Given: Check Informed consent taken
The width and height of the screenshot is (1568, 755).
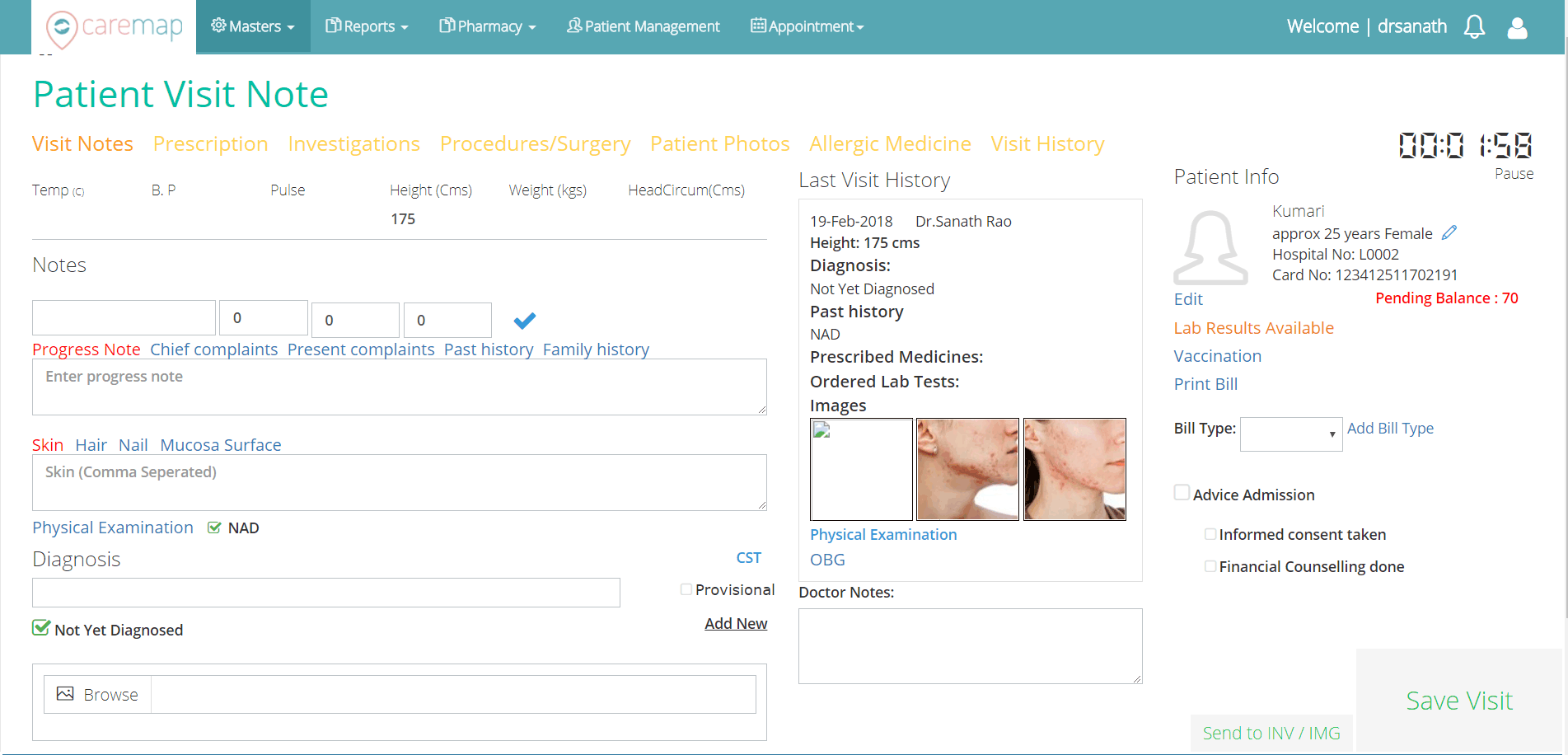Looking at the screenshot, I should coord(1210,534).
